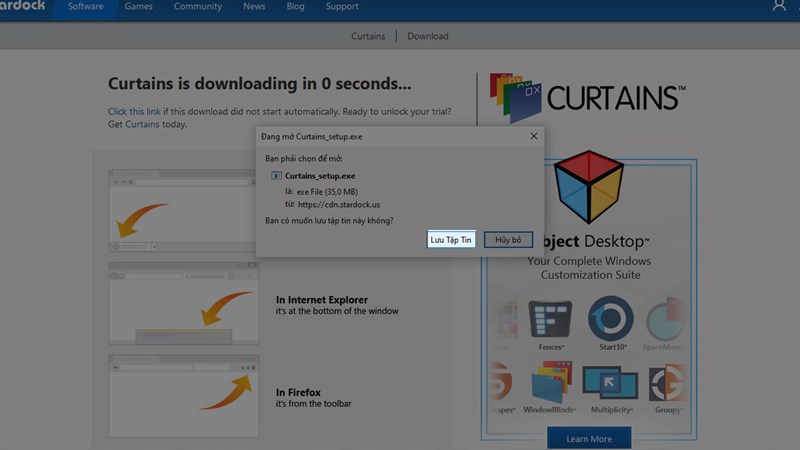The image size is (800, 450).
Task: Click the Lưu Tập Tin save button
Action: pyautogui.click(x=451, y=239)
